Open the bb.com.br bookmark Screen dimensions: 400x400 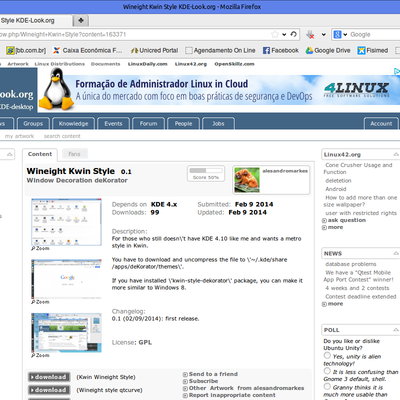click(x=26, y=50)
